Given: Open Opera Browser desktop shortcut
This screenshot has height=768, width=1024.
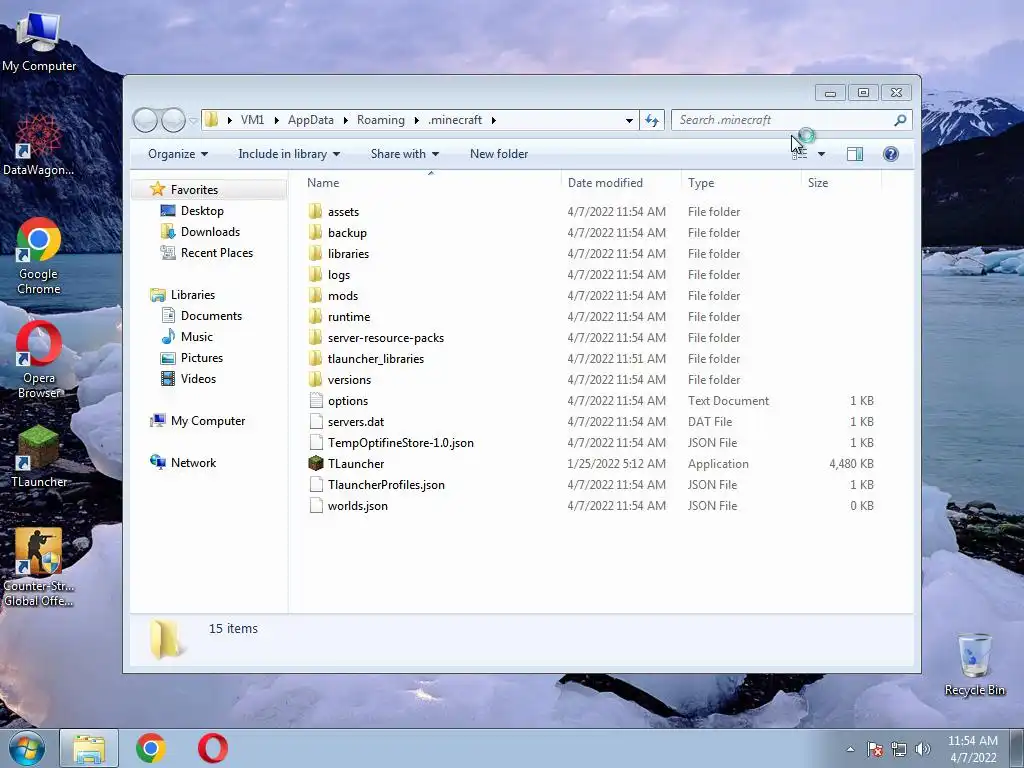Looking at the screenshot, I should [x=39, y=359].
